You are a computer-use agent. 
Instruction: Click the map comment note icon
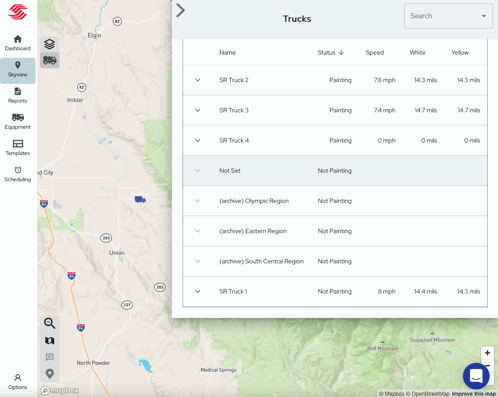(x=50, y=357)
